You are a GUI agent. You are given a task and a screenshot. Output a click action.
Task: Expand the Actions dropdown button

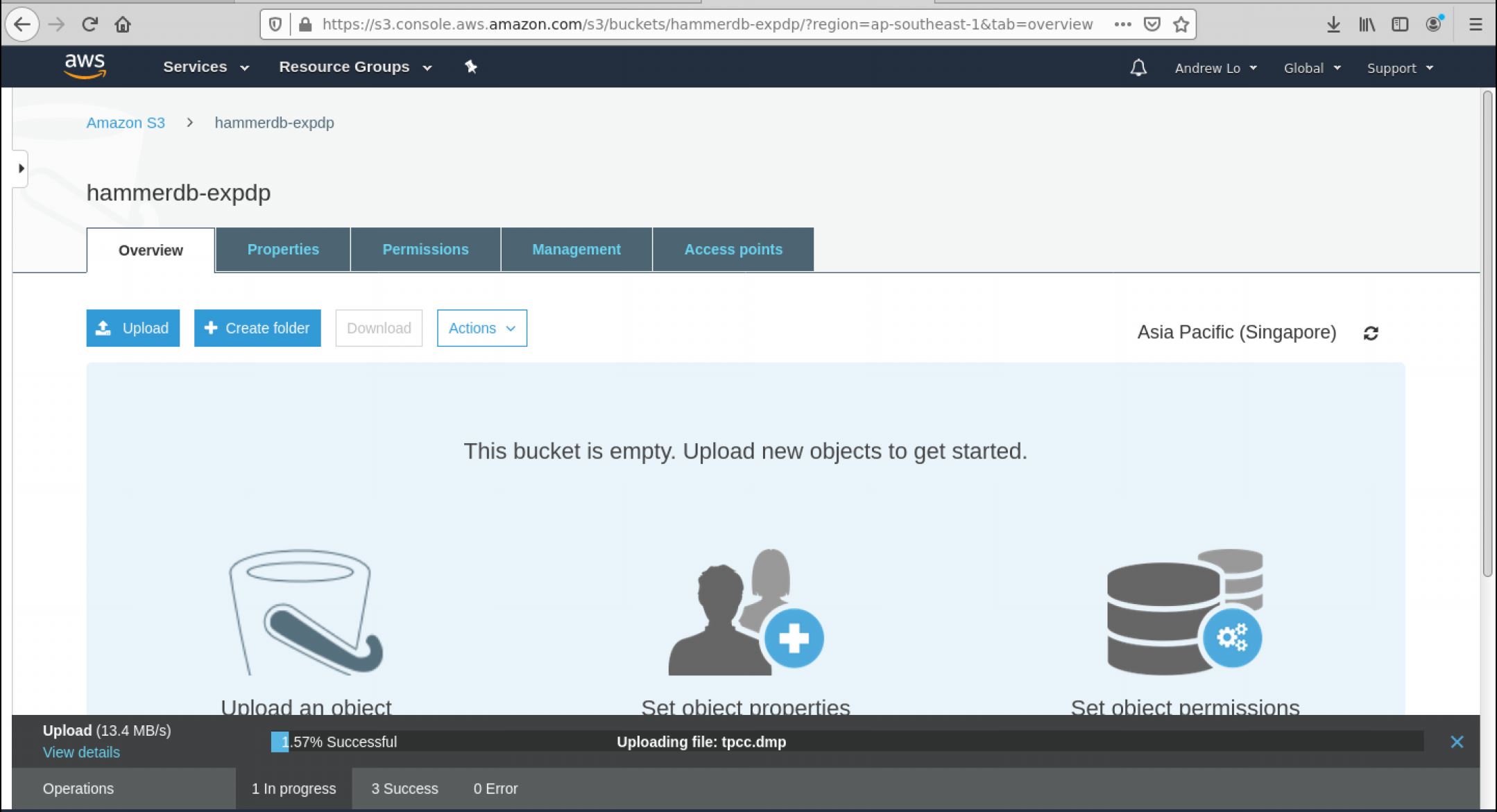point(481,328)
